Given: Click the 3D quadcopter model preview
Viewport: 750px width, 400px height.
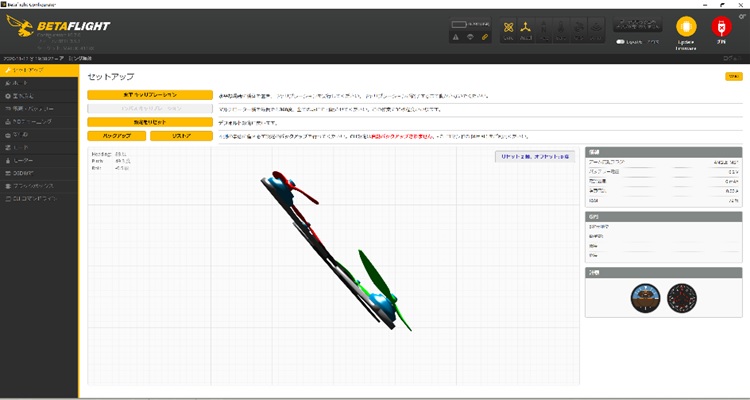Looking at the screenshot, I should (x=336, y=251).
